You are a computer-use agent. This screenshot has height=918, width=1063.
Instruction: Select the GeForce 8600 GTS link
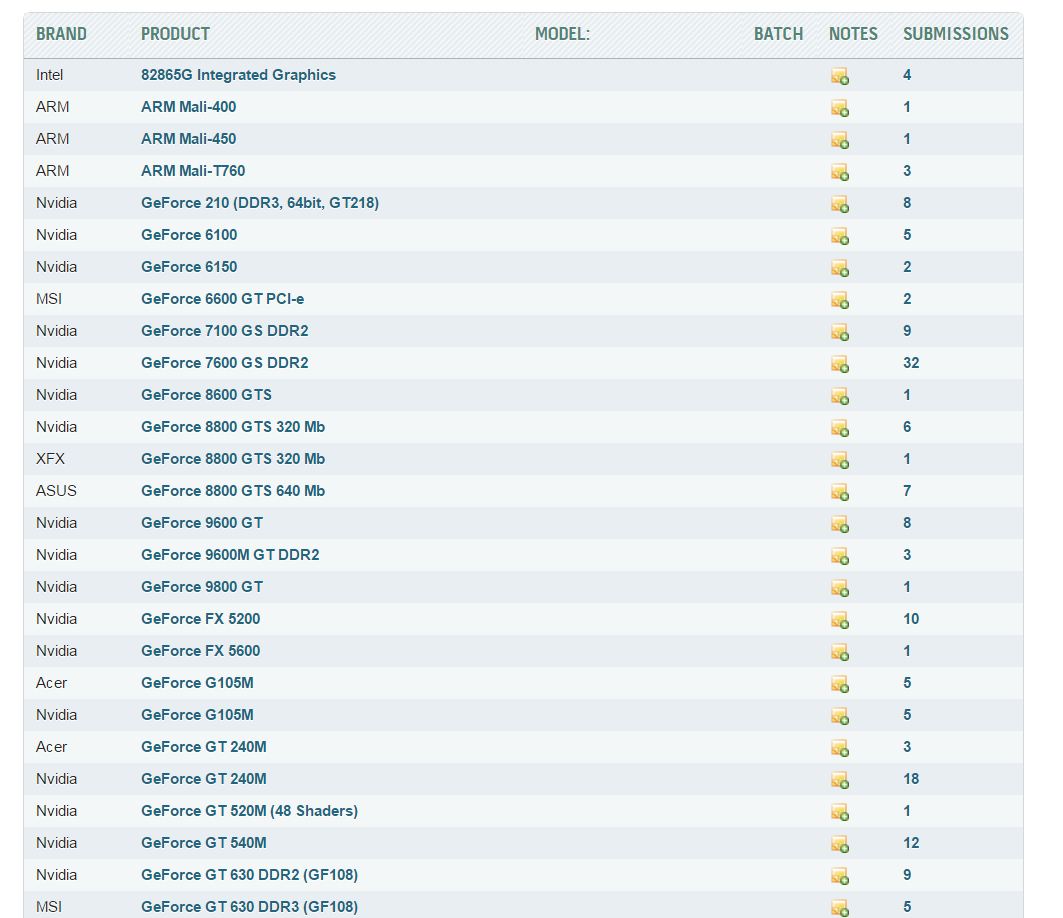click(206, 395)
